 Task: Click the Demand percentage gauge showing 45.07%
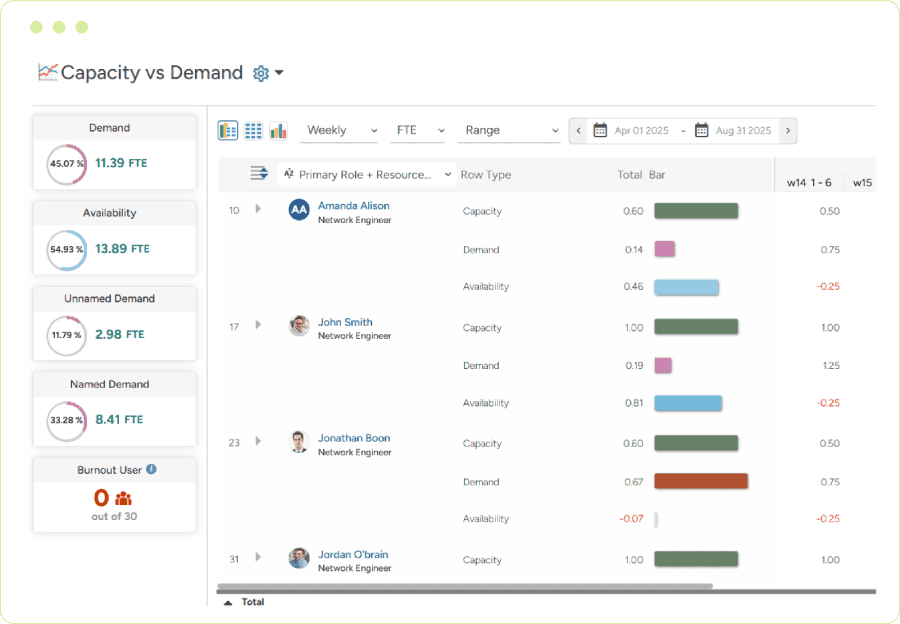point(65,162)
